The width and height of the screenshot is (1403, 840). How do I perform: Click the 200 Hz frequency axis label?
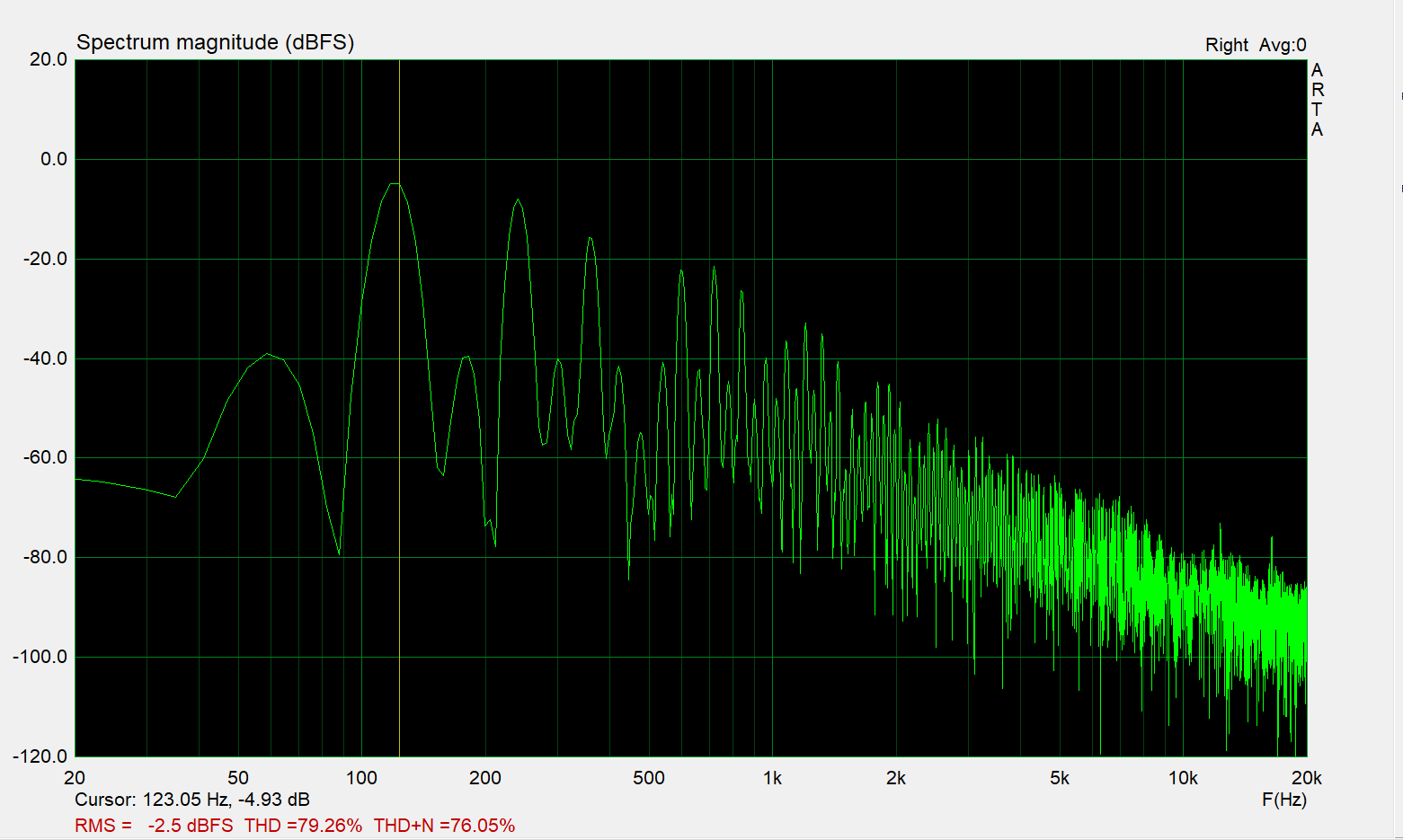point(485,778)
